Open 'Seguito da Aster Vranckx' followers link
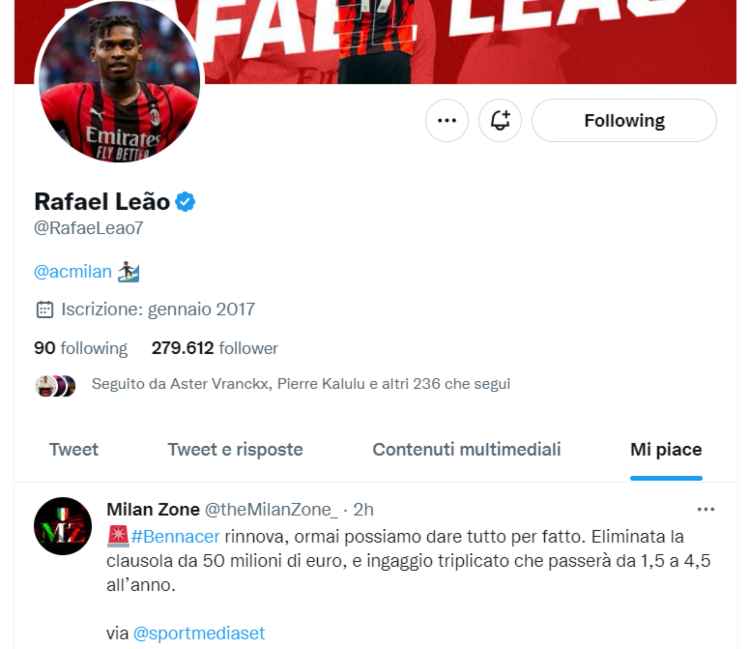750x649 pixels. click(301, 384)
